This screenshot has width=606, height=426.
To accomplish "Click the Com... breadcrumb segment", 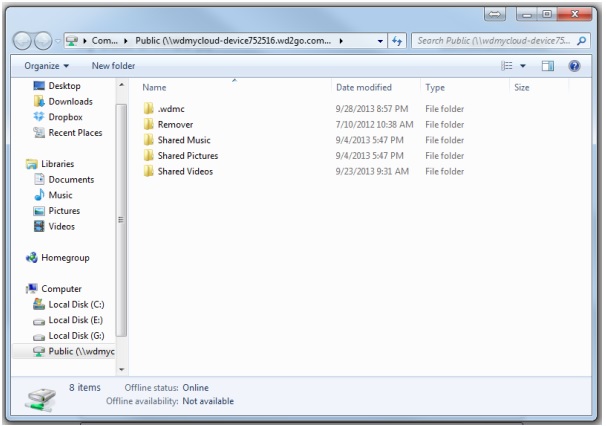I will coord(104,41).
